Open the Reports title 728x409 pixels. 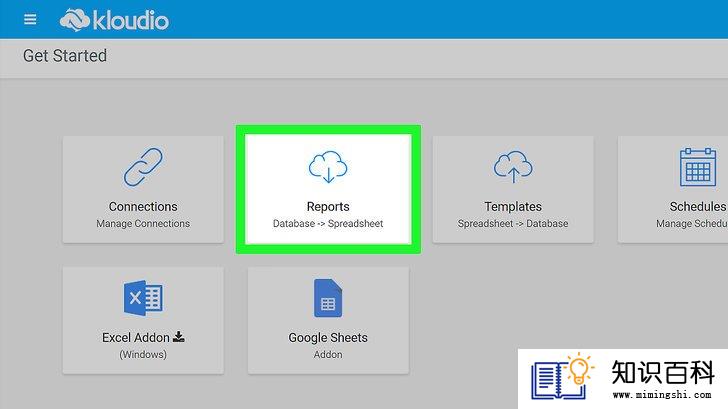click(328, 207)
